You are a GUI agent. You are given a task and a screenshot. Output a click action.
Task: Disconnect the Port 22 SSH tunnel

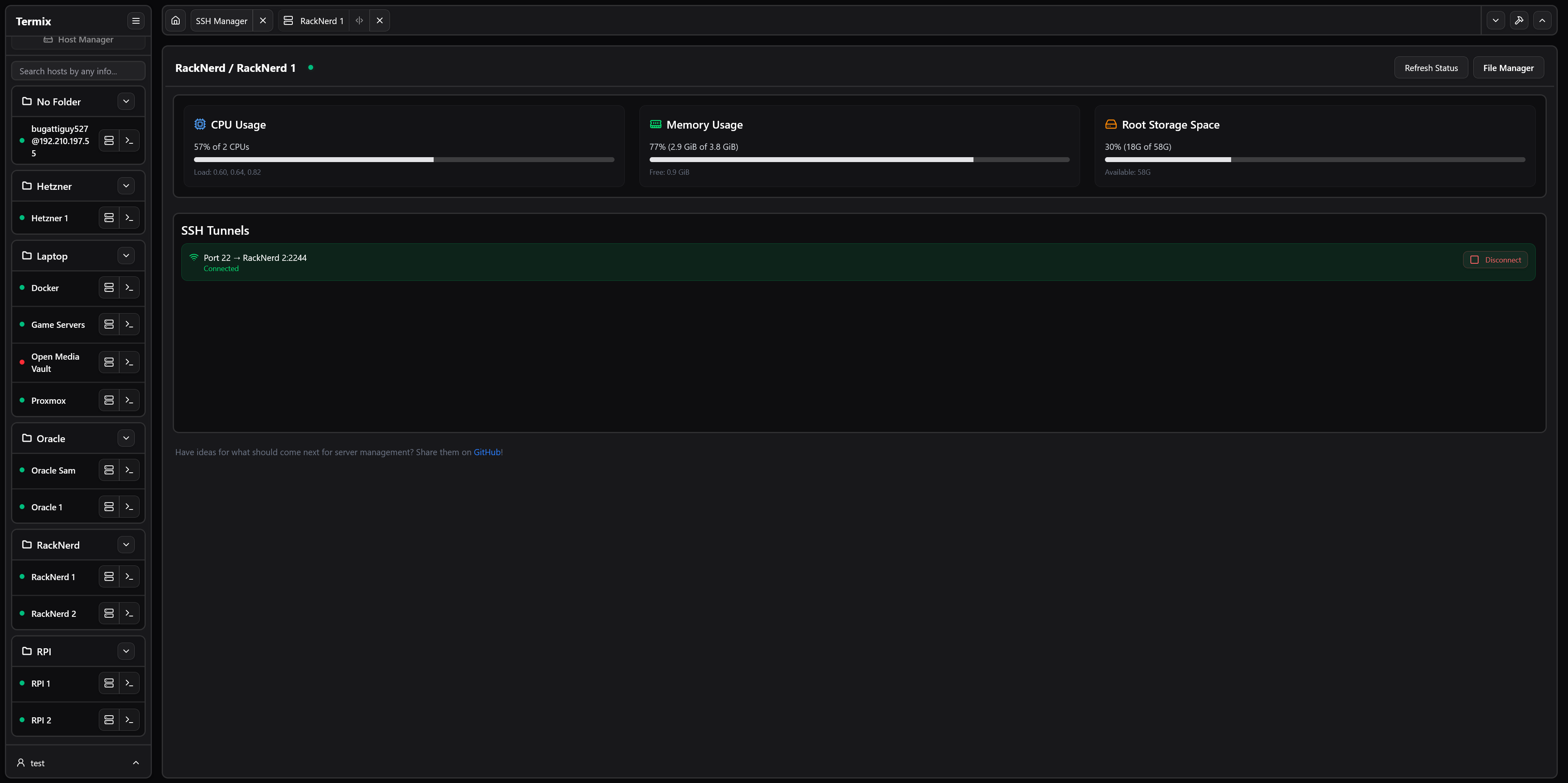[x=1496, y=260]
